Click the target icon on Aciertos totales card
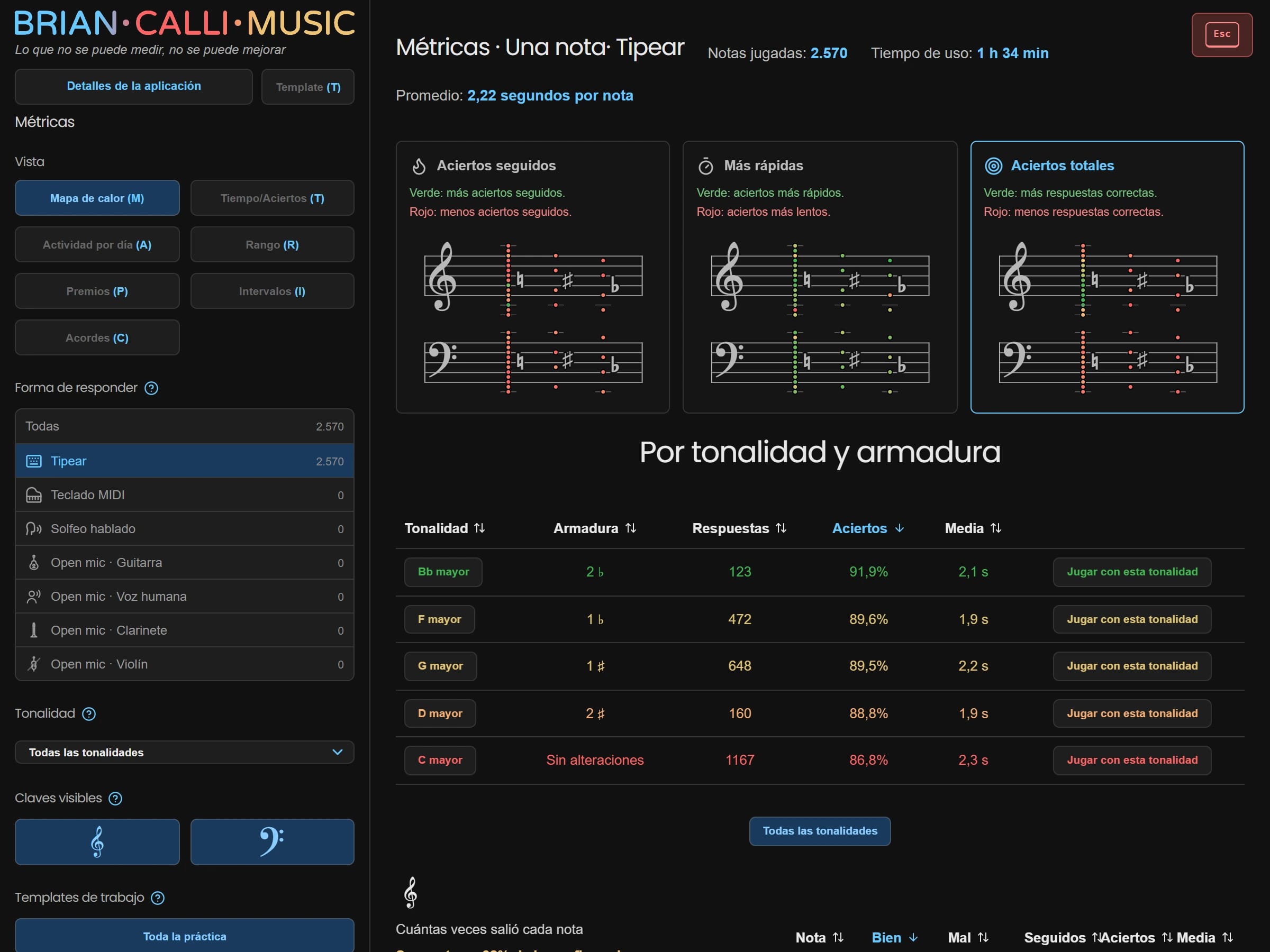The height and width of the screenshot is (952, 1270). click(994, 167)
